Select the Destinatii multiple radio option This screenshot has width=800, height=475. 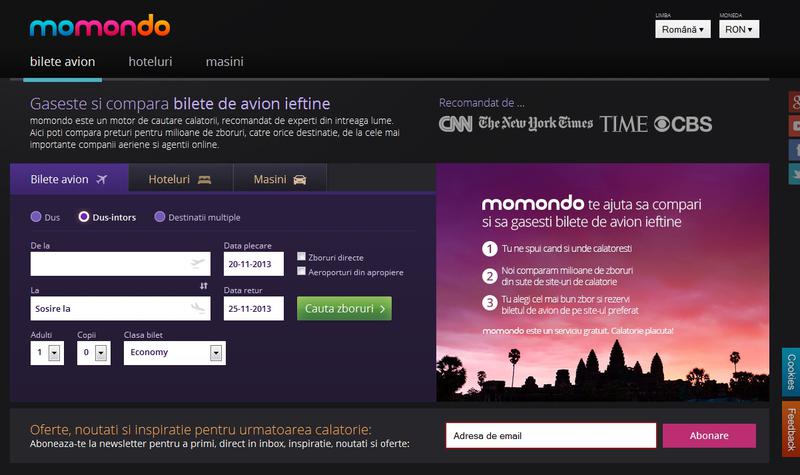160,217
